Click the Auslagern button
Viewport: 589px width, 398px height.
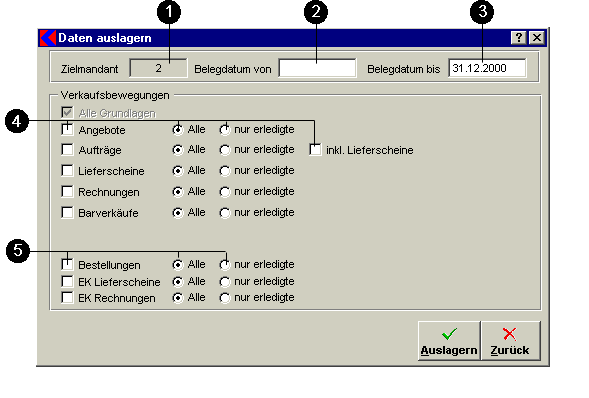pos(449,341)
